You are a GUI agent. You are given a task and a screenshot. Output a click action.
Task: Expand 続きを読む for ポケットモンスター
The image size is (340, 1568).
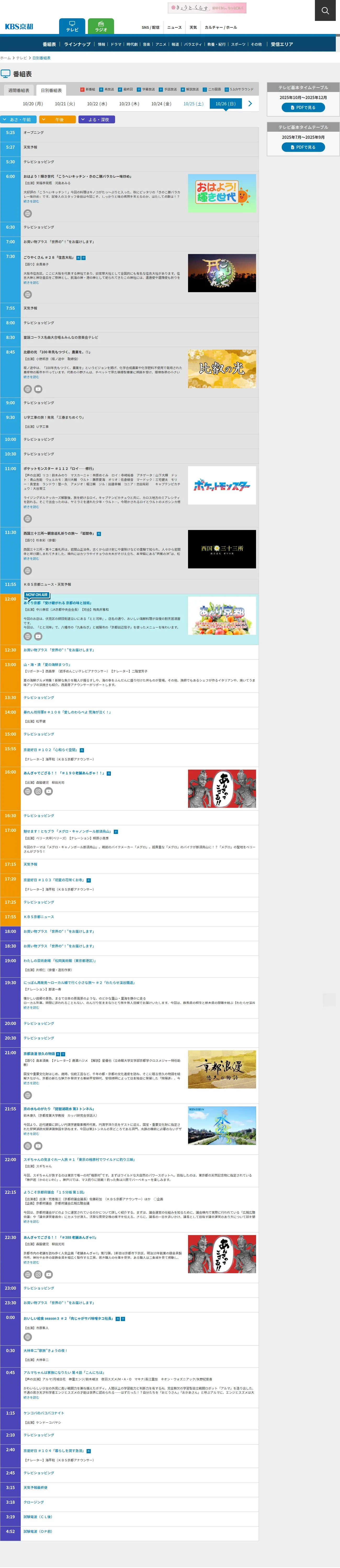pyautogui.click(x=31, y=506)
